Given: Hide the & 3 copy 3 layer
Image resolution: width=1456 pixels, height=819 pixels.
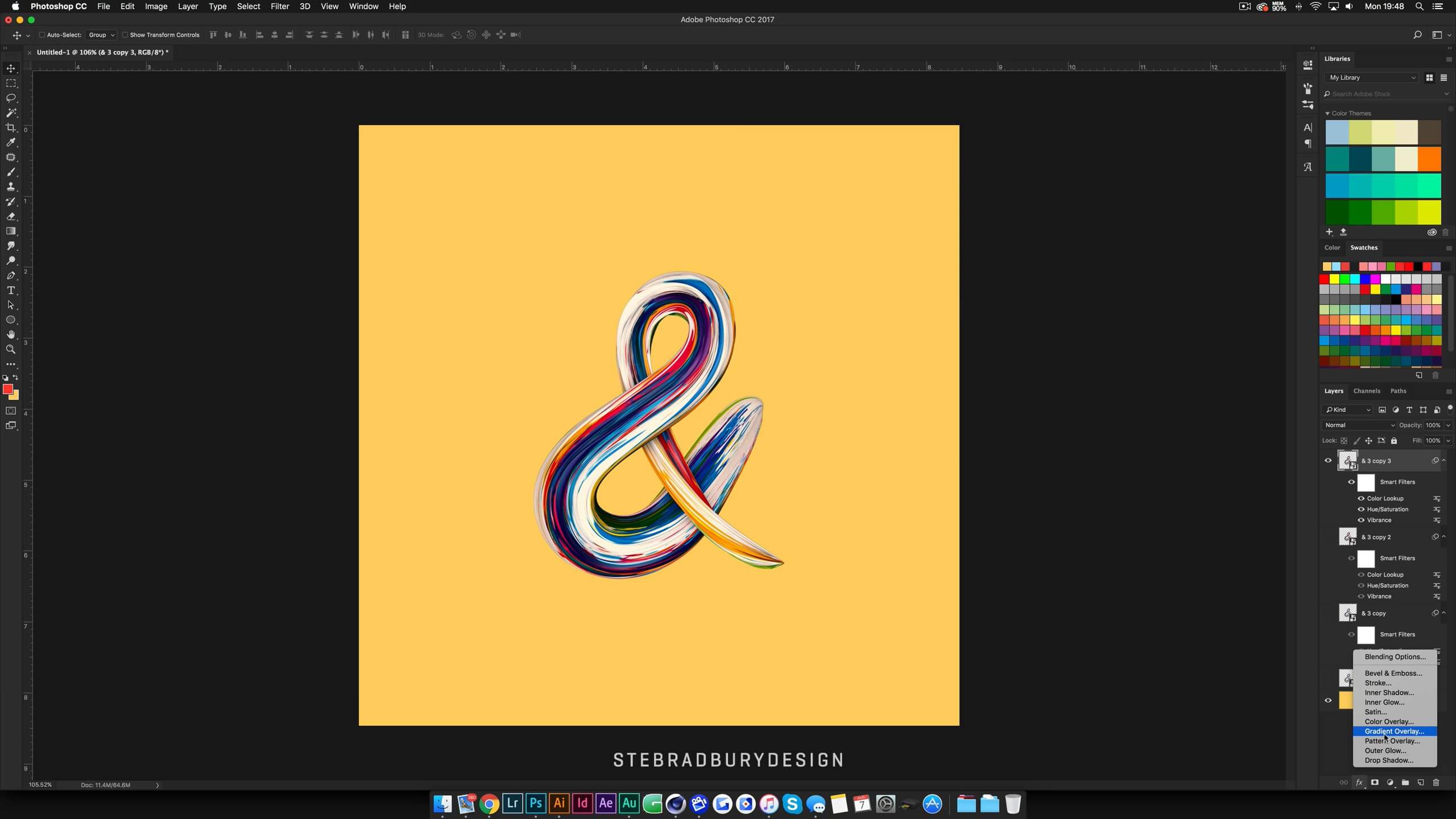Looking at the screenshot, I should (1328, 461).
